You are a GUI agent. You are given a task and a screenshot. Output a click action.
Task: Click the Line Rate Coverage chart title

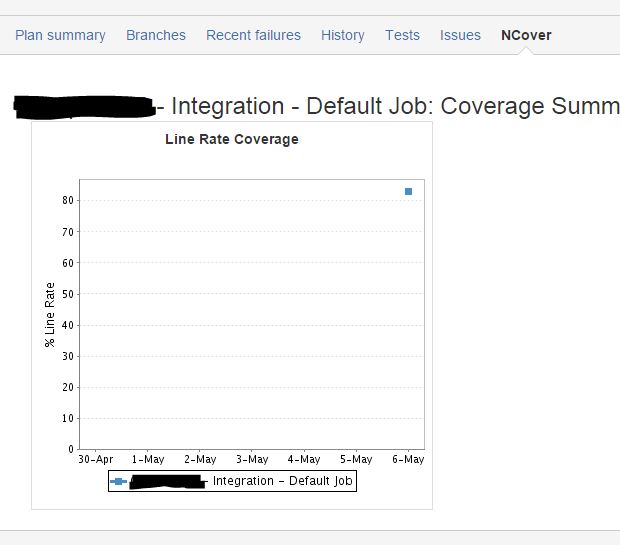231,139
